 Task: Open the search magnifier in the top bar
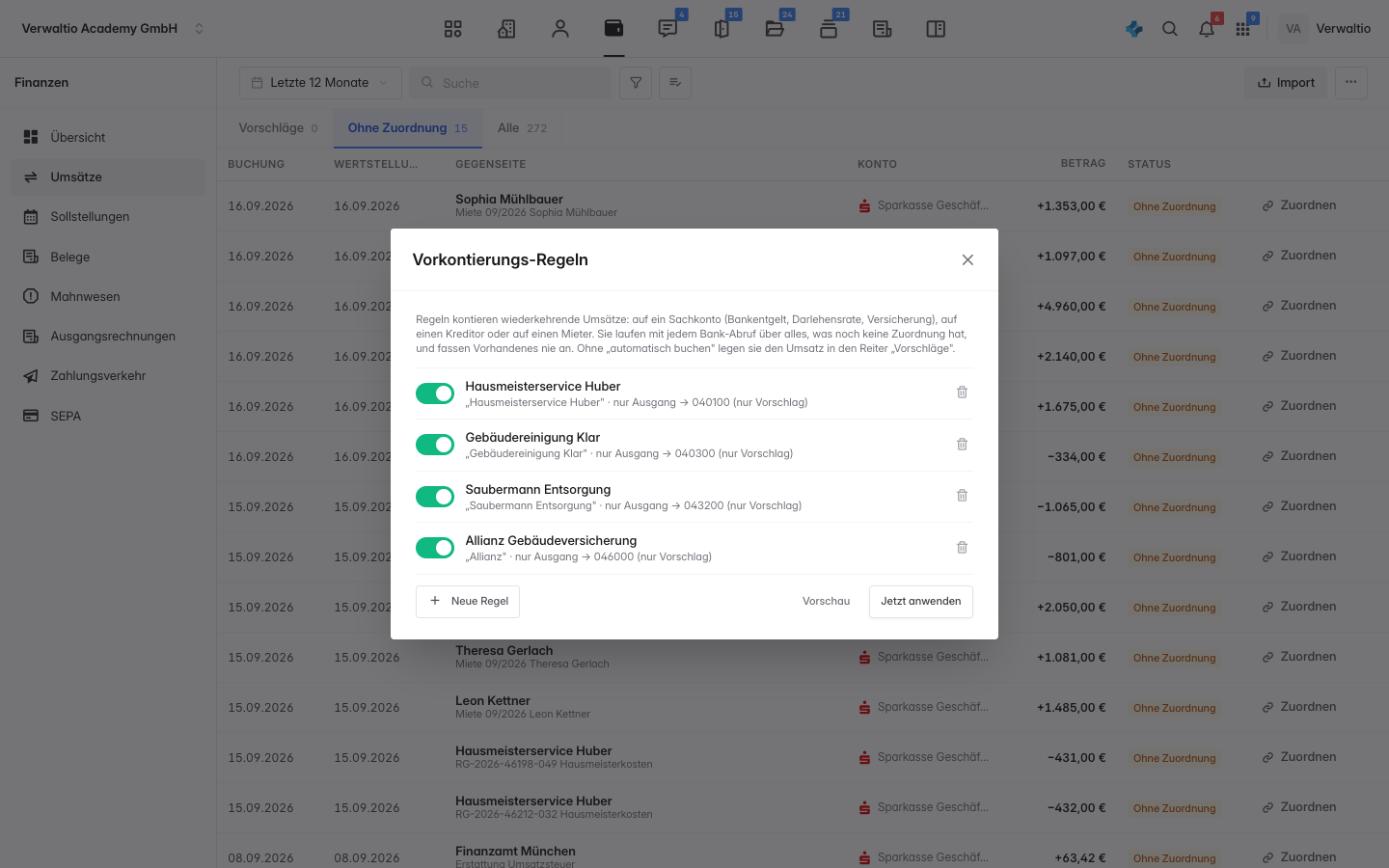pyautogui.click(x=1170, y=29)
